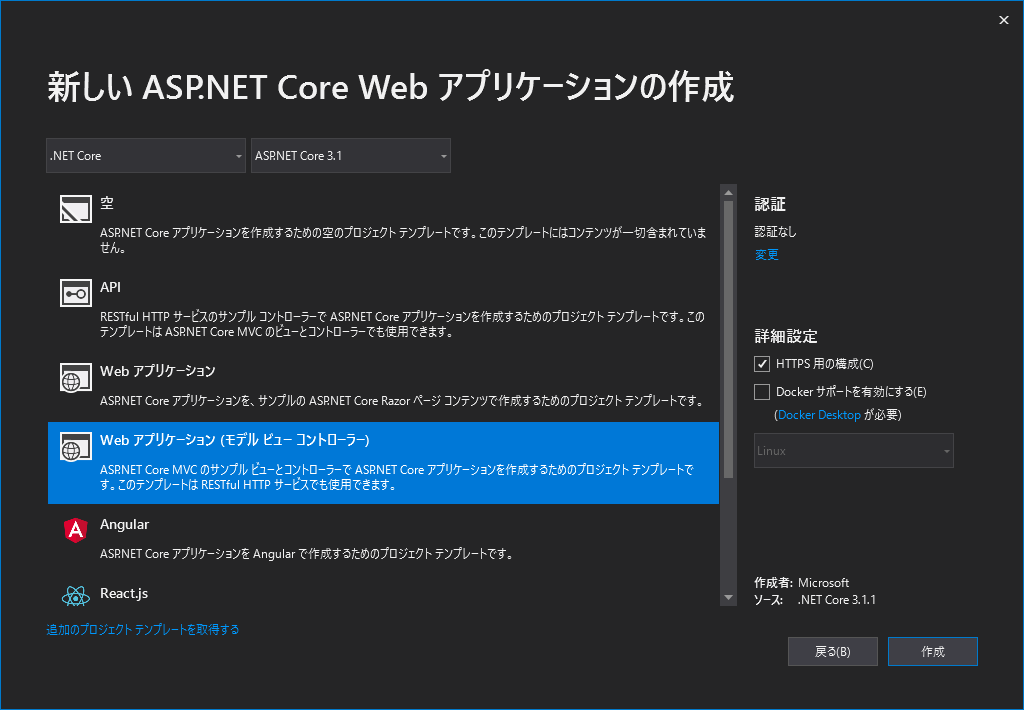Click the モデル ビュー コントローラー template icon
The image size is (1024, 710).
pos(76,447)
